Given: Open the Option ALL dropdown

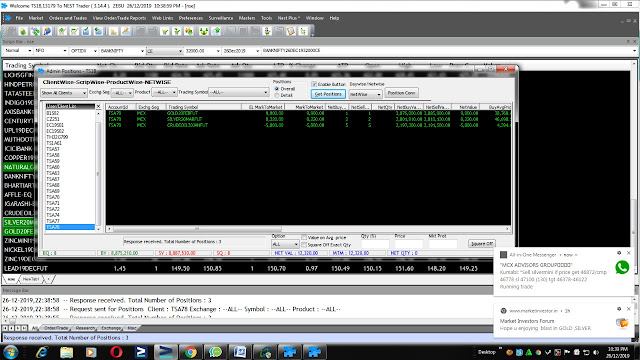Looking at the screenshot, I should 285,244.
